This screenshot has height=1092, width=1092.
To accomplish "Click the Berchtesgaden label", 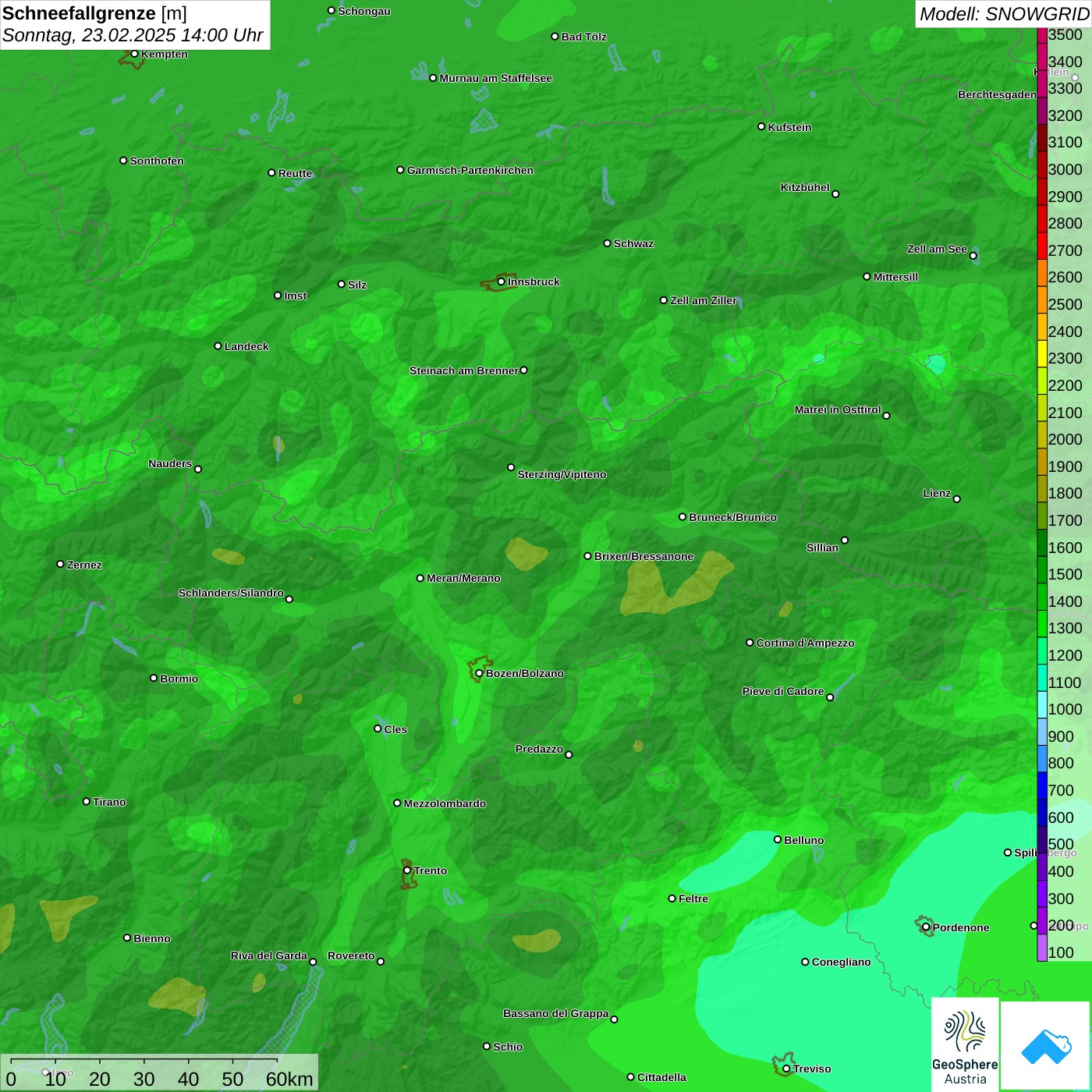I will [x=997, y=94].
